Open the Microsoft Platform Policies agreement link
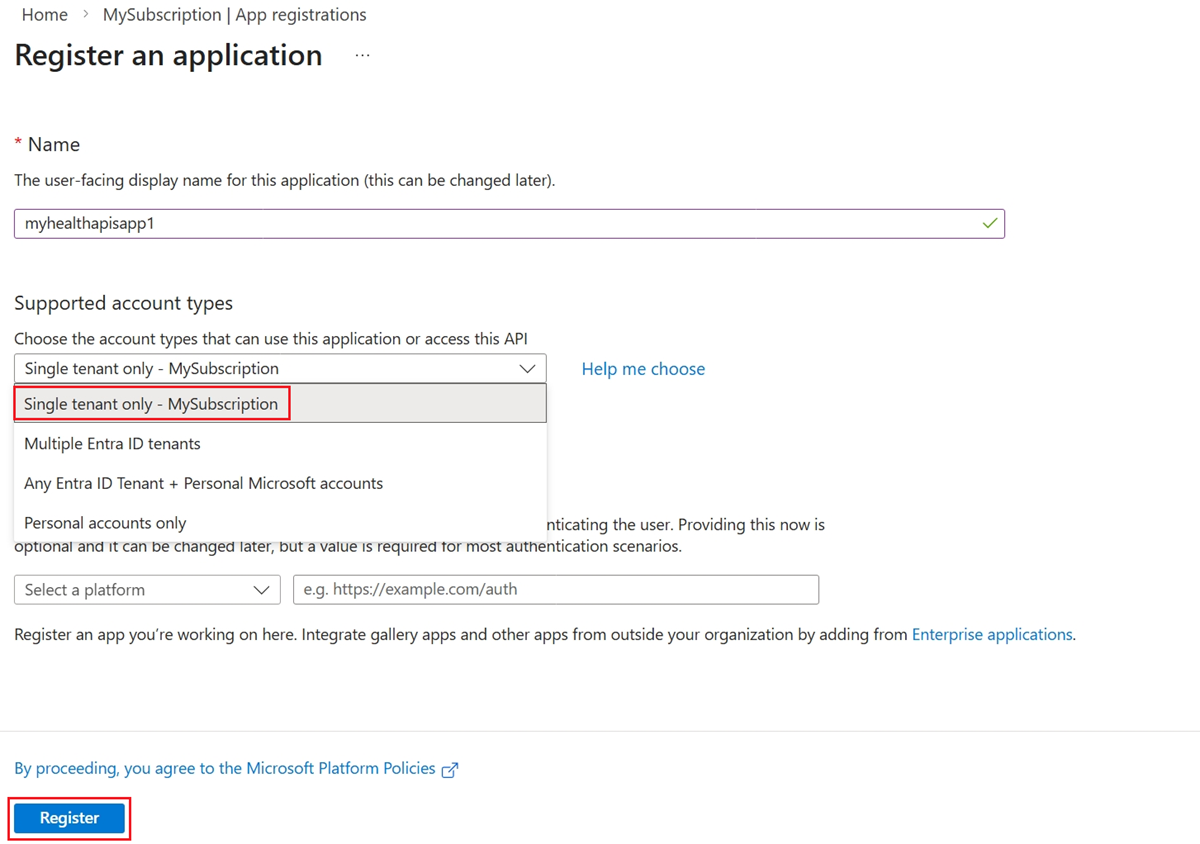Viewport: 1200px width, 844px height. point(225,769)
